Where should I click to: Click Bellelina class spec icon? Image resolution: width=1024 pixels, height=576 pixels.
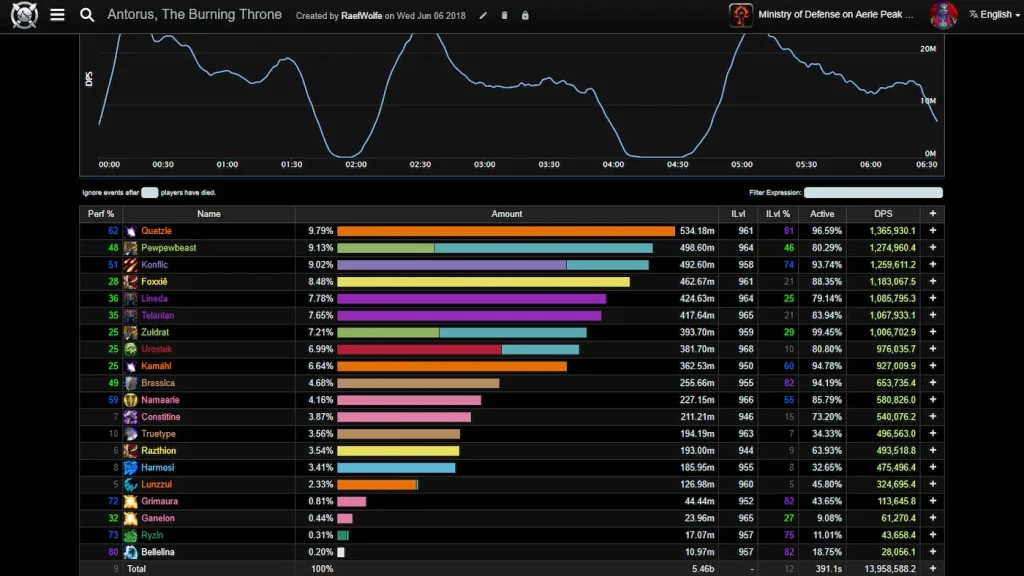click(131, 552)
